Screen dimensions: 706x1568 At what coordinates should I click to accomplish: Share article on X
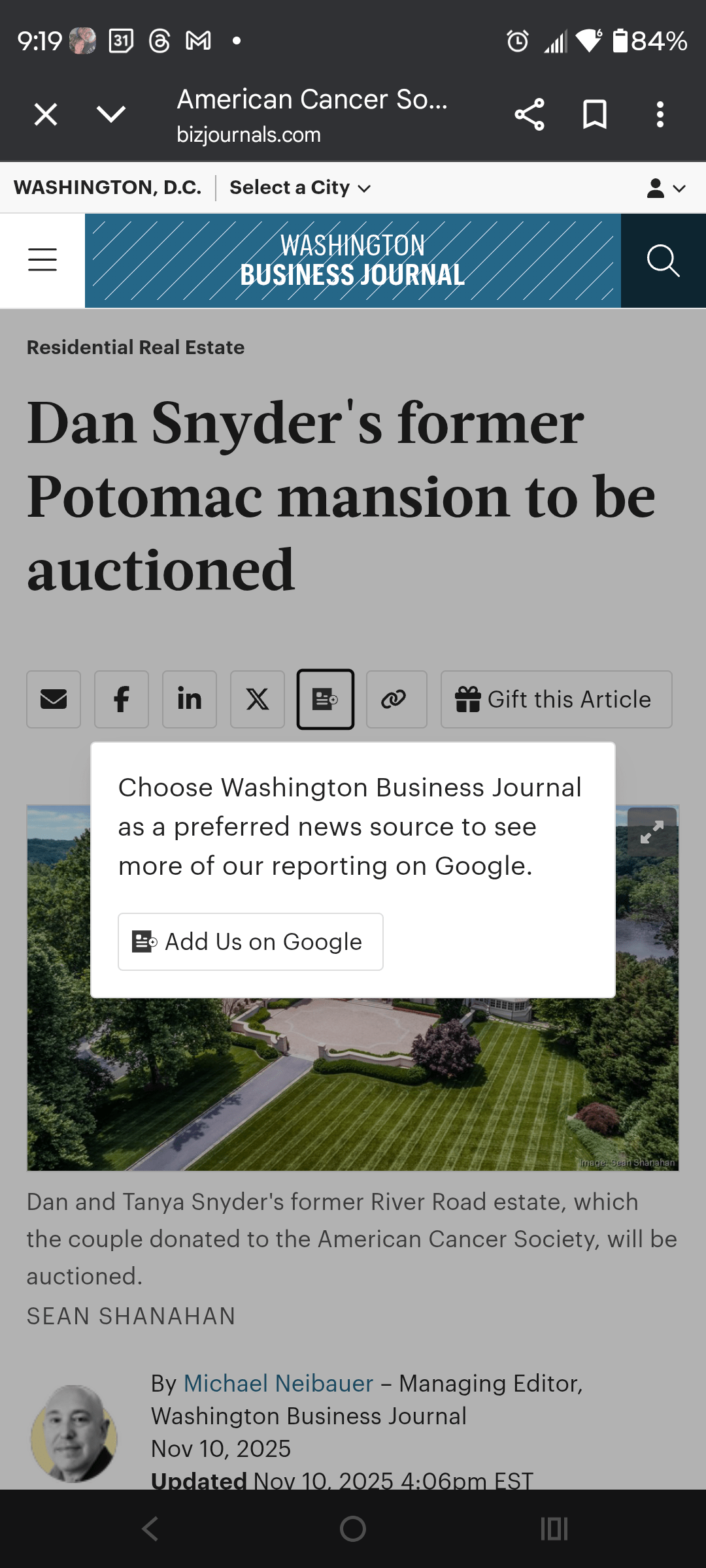coord(258,699)
